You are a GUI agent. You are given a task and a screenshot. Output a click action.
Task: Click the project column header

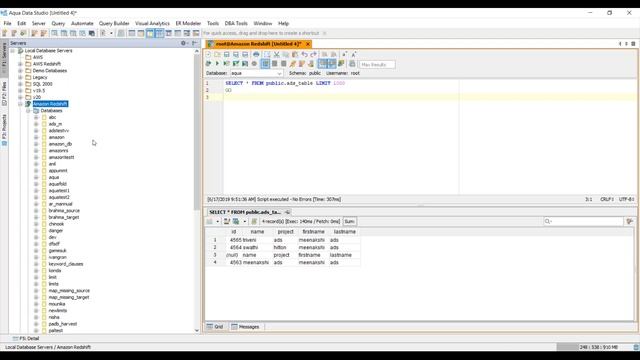pyautogui.click(x=285, y=232)
